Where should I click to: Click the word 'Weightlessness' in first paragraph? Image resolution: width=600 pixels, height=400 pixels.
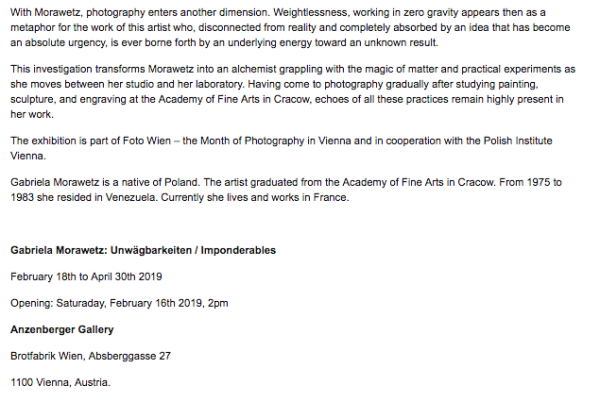(x=311, y=12)
